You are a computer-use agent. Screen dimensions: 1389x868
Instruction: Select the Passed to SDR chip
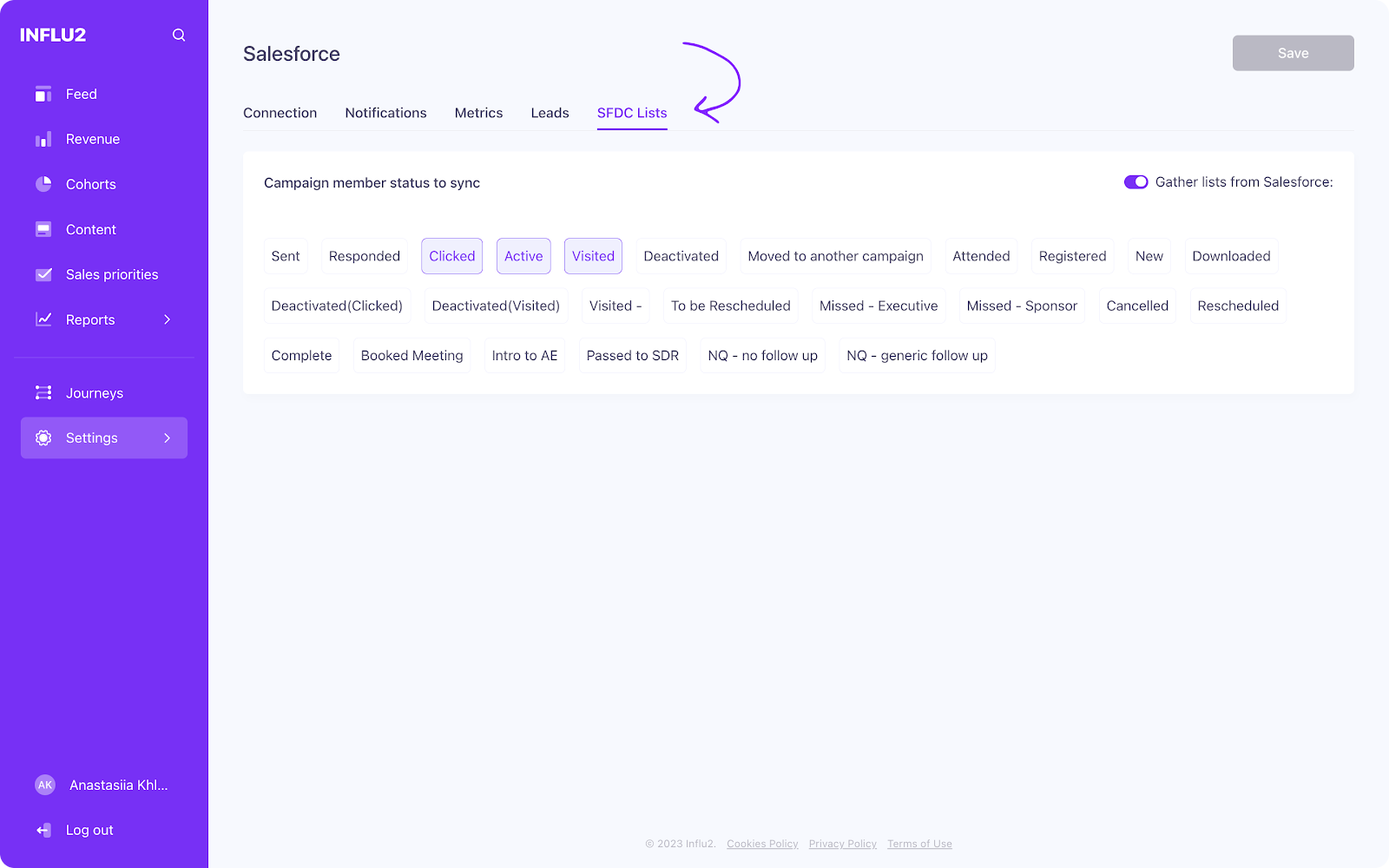[x=633, y=355]
